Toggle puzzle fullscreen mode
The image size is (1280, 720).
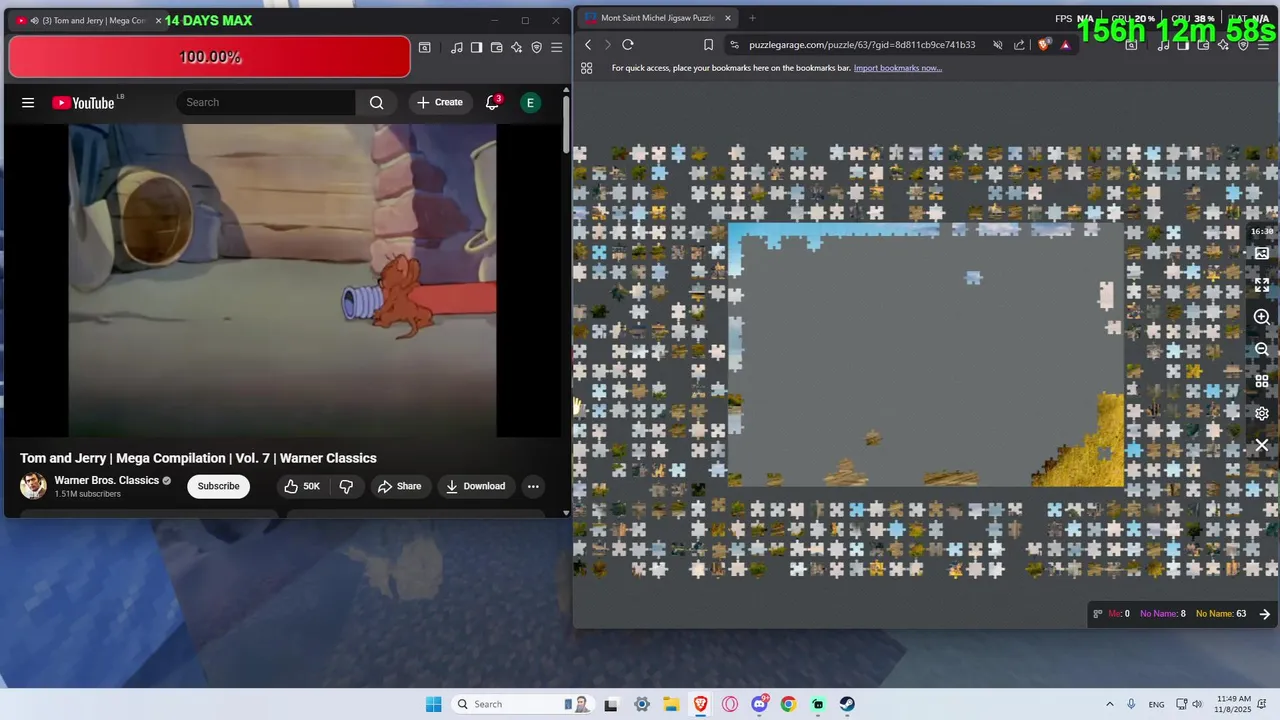[x=1262, y=285]
